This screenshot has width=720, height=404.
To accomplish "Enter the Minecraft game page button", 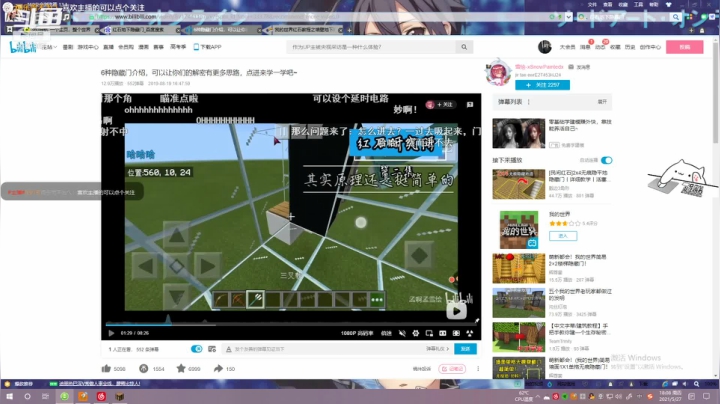I will [563, 236].
